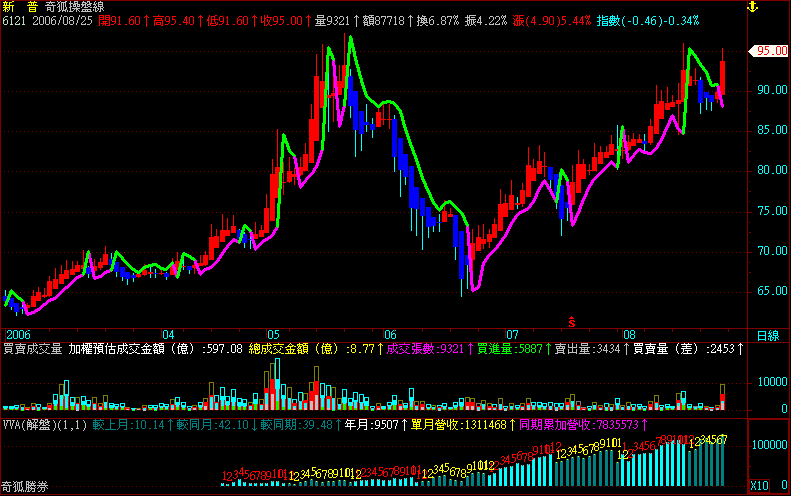Click the yellow anchor icon at top right

click(752, 7)
